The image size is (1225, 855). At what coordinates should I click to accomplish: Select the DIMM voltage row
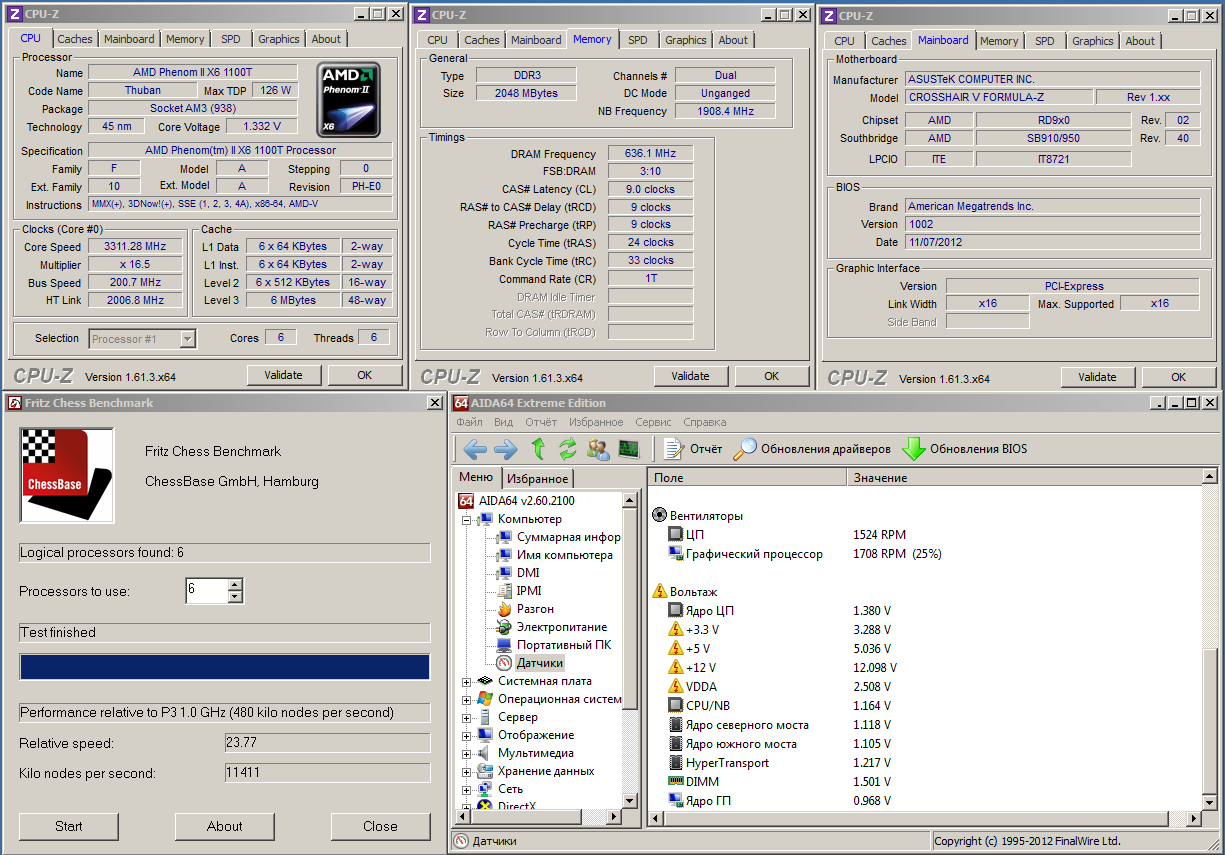click(693, 782)
